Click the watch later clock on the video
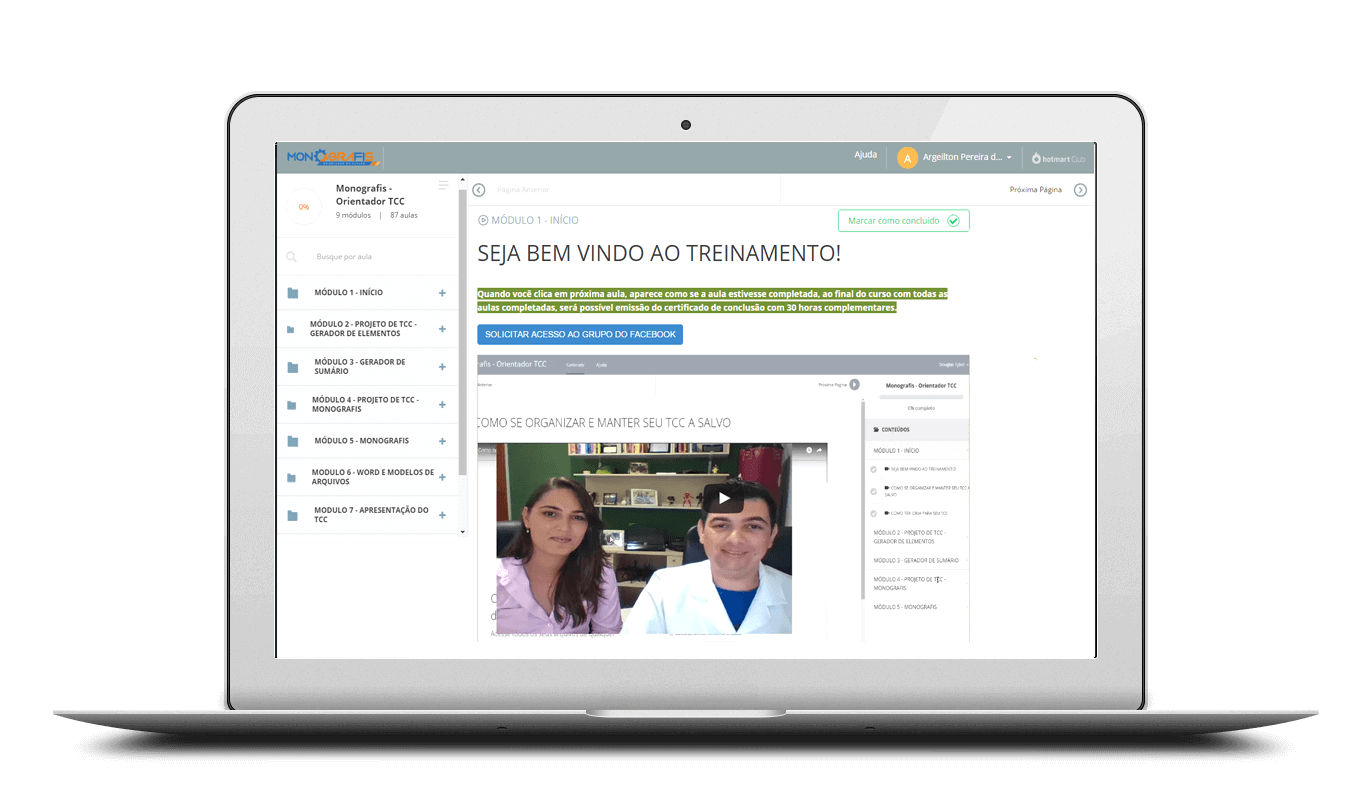The image size is (1368, 786). pyautogui.click(x=809, y=450)
